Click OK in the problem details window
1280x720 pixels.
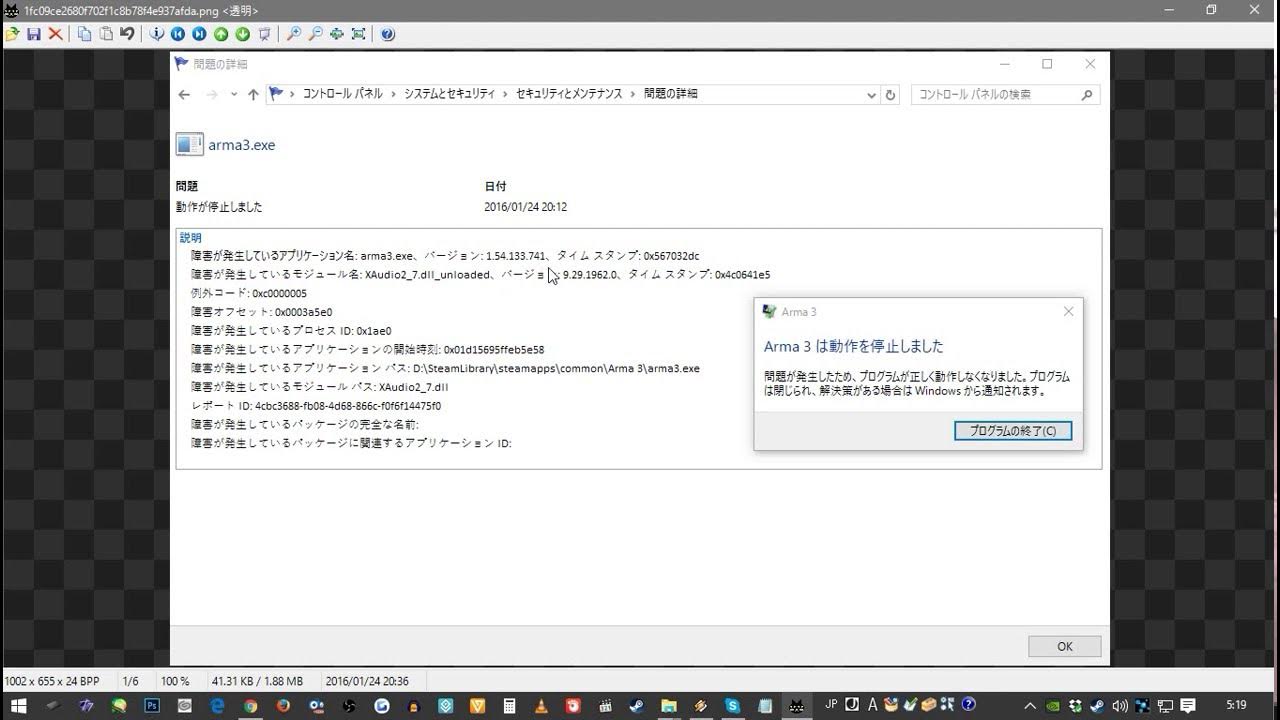coord(1065,646)
